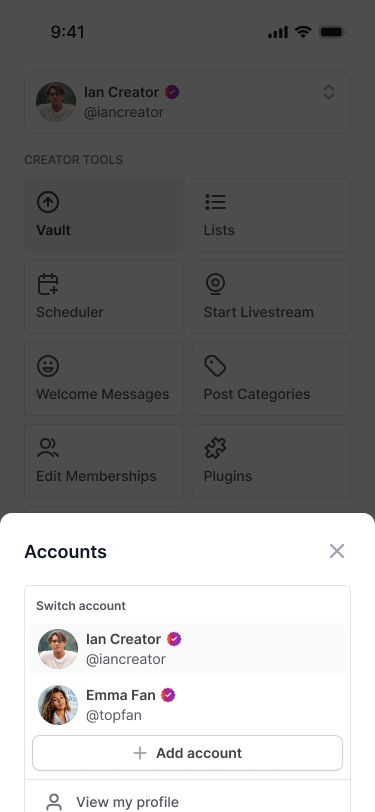This screenshot has width=375, height=812.
Task: Open the Edit Memberships people icon
Action: tap(48, 447)
